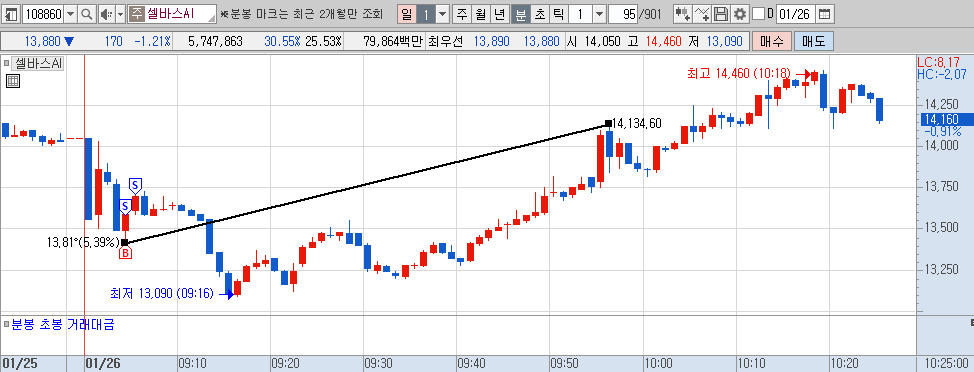The image size is (974, 372).
Task: Click the best ask price 13,890
Action: (491, 42)
